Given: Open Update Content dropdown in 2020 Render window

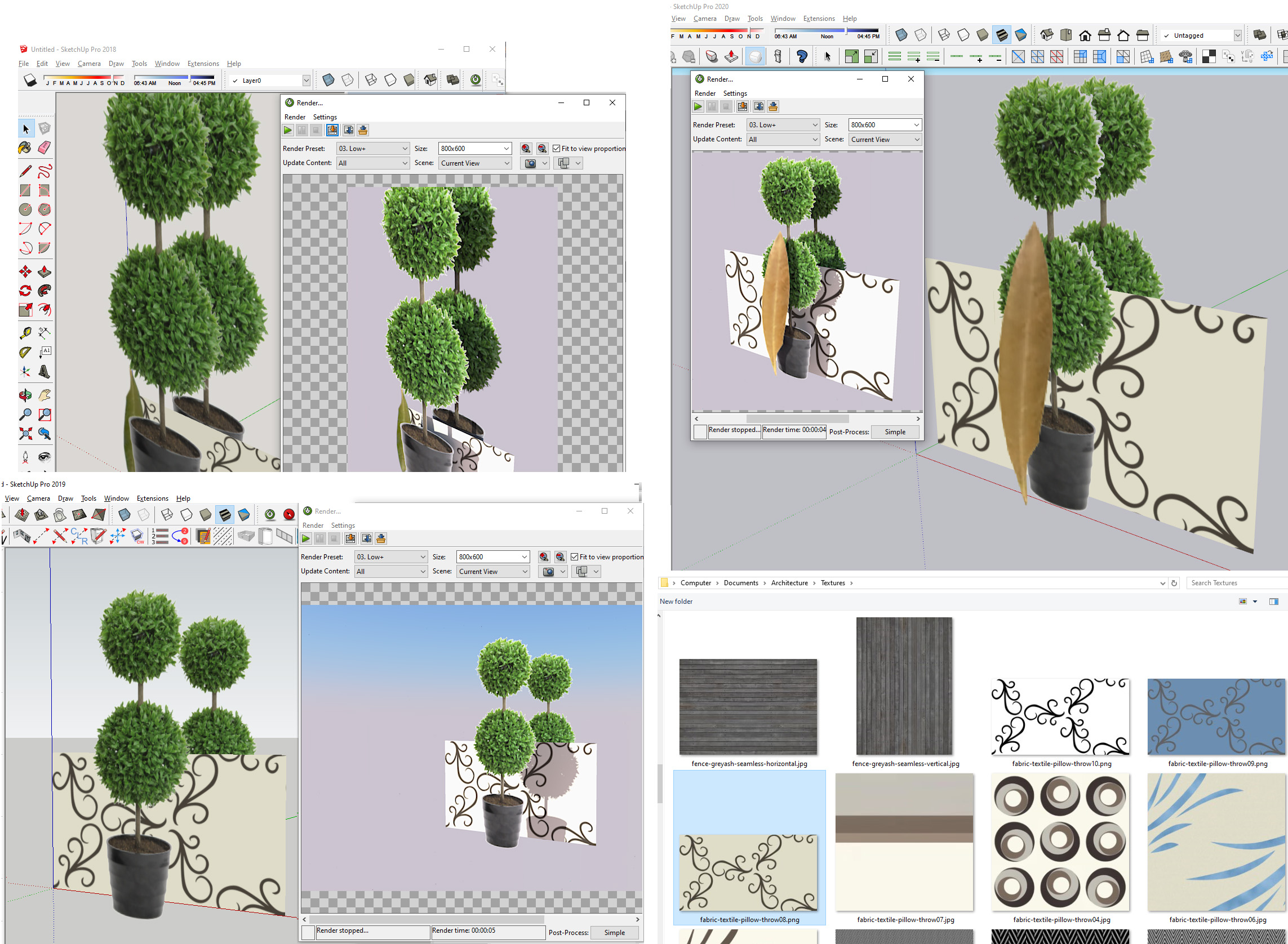Looking at the screenshot, I should point(783,140).
